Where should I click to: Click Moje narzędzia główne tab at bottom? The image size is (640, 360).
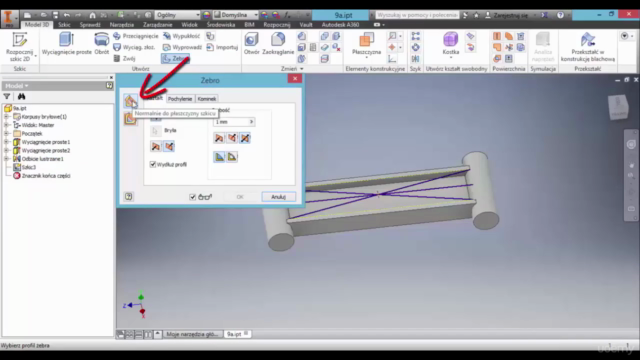pyautogui.click(x=192, y=334)
